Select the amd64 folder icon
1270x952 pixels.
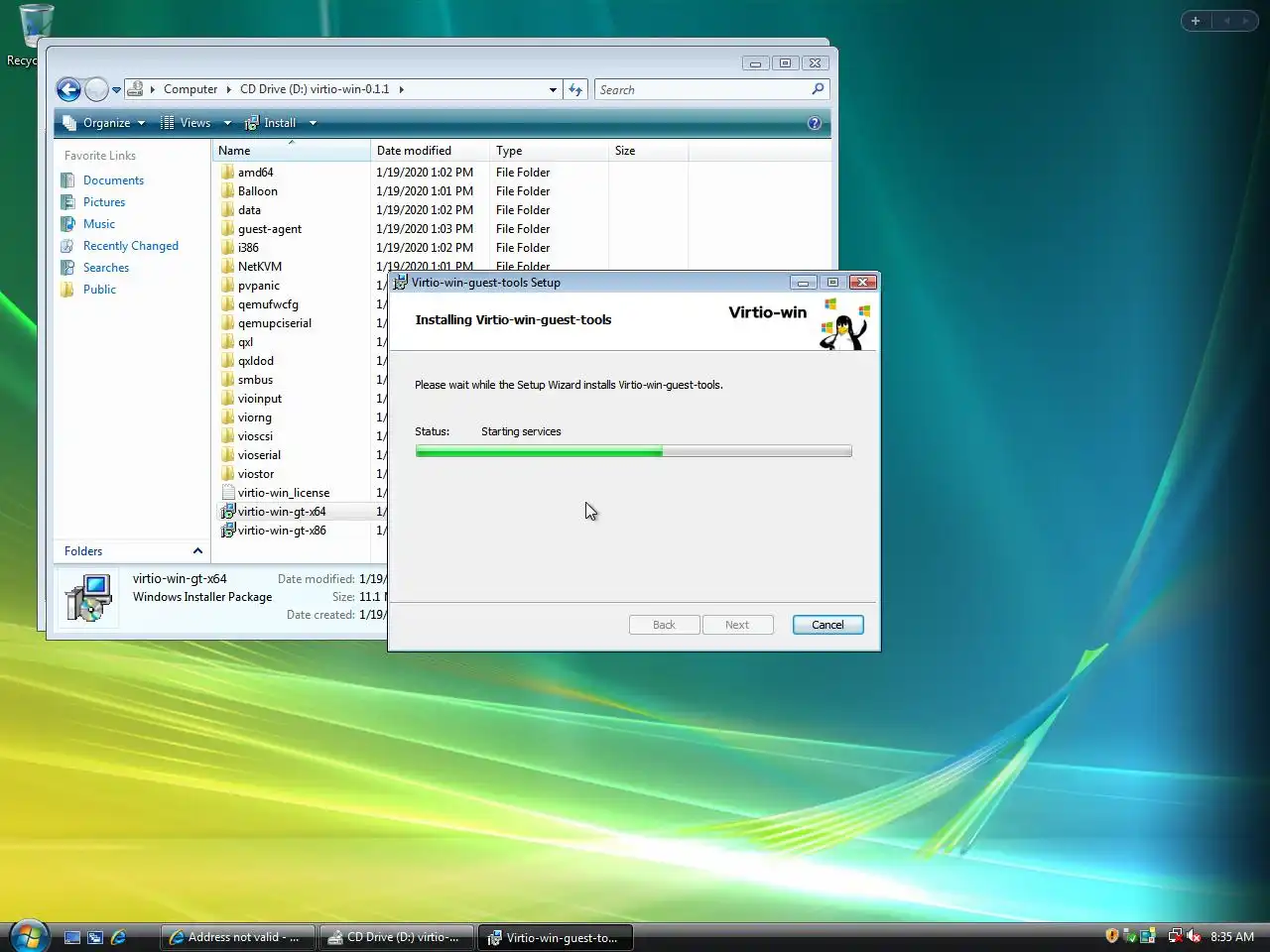[x=227, y=173]
